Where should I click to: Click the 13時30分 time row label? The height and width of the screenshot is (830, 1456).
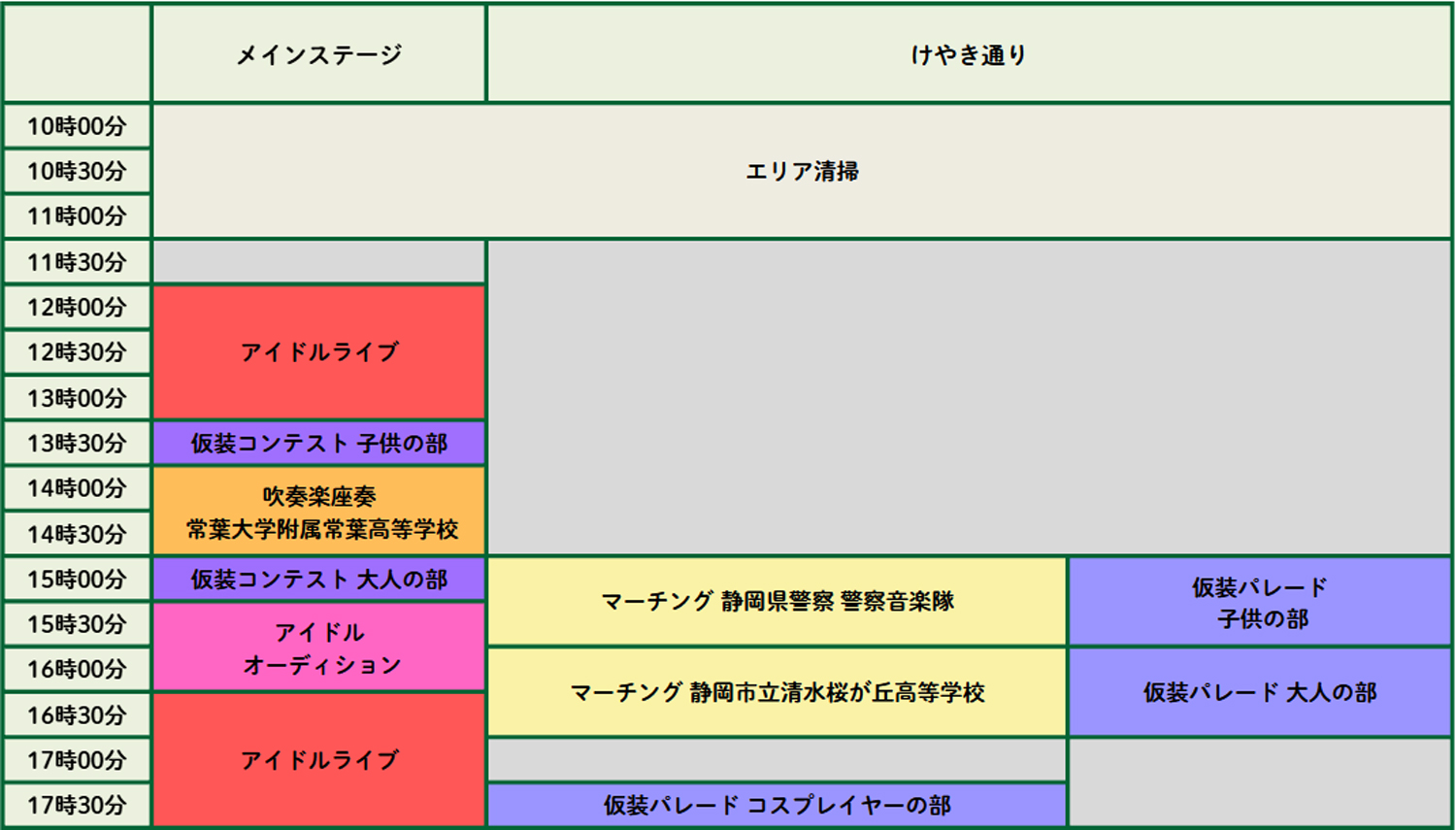(x=77, y=444)
